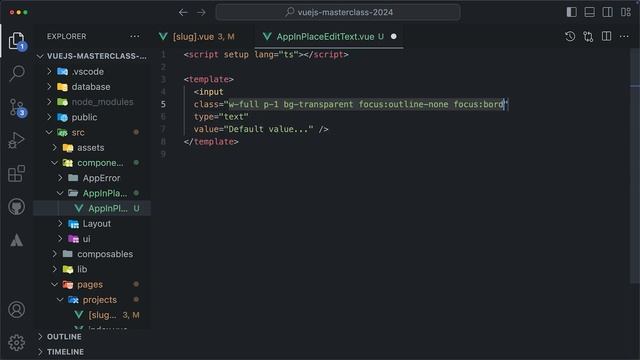Click the class attribute Tailwind string
This screenshot has height=360, width=640.
366,104
